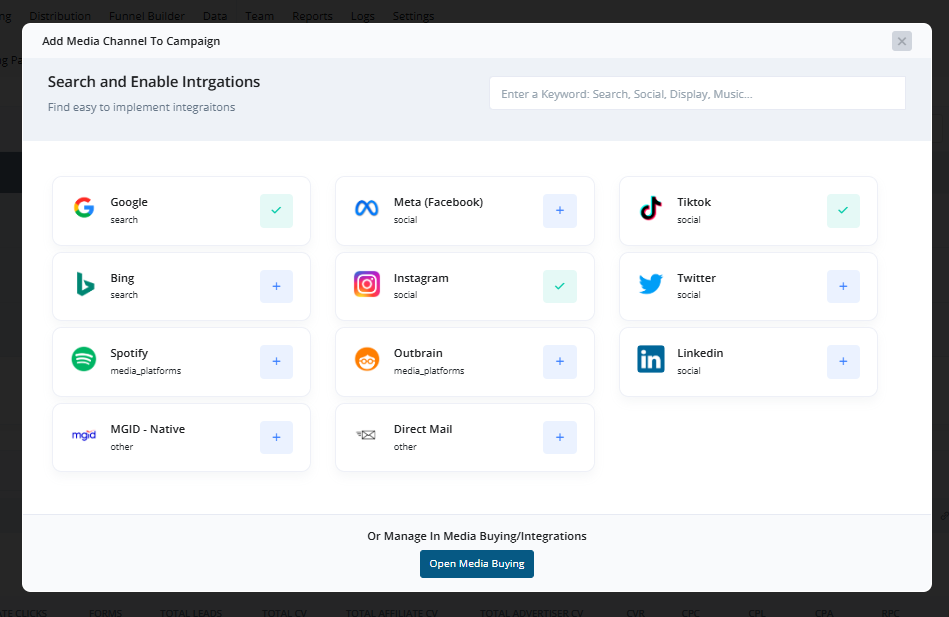Click 'social' label under Tiktok
This screenshot has width=949, height=617.
(x=689, y=220)
